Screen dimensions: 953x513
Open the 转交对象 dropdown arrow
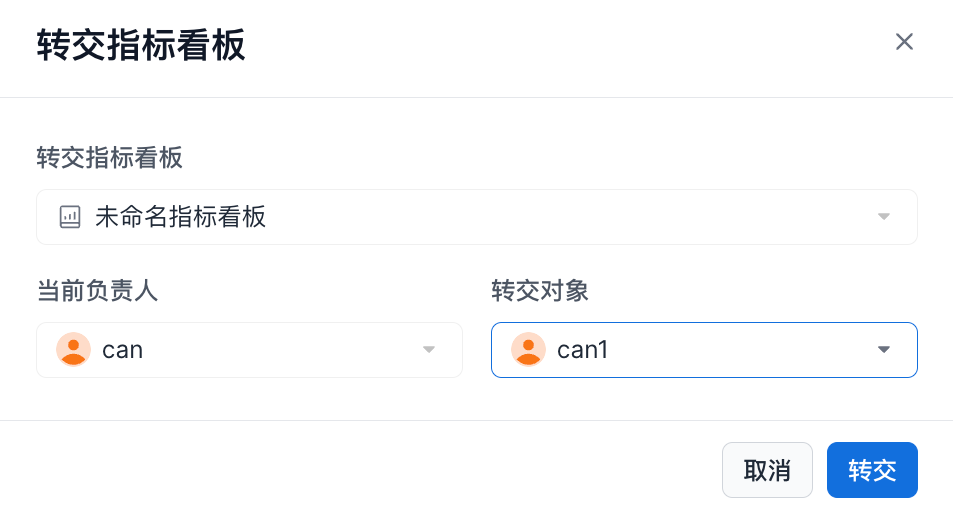point(883,349)
